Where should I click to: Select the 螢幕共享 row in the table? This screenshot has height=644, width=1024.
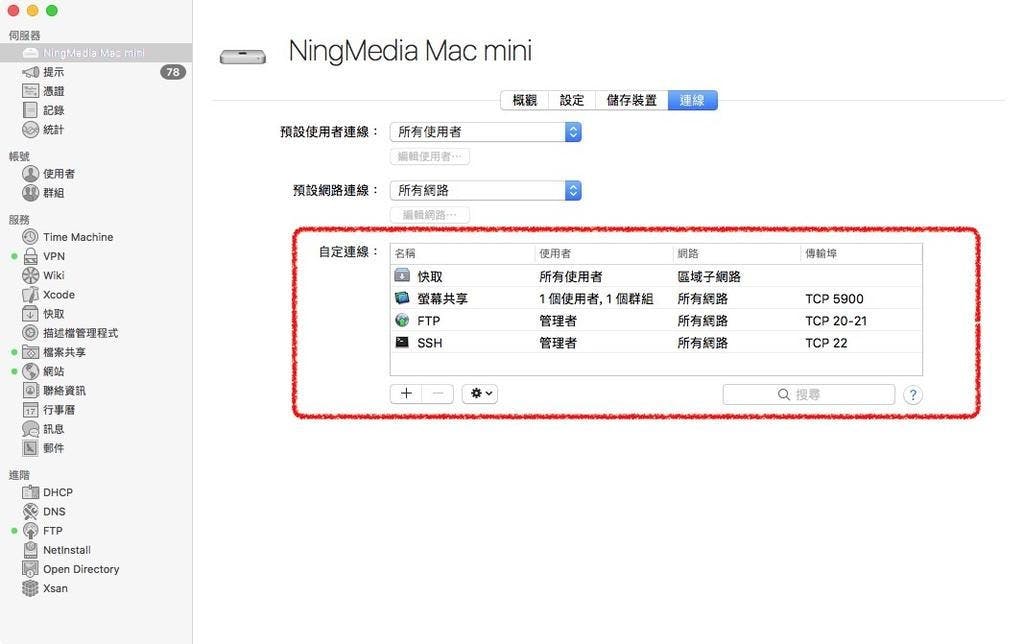point(656,298)
